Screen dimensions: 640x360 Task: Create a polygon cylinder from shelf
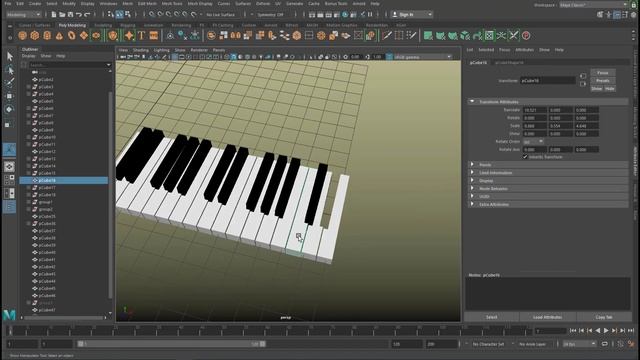(x=47, y=36)
